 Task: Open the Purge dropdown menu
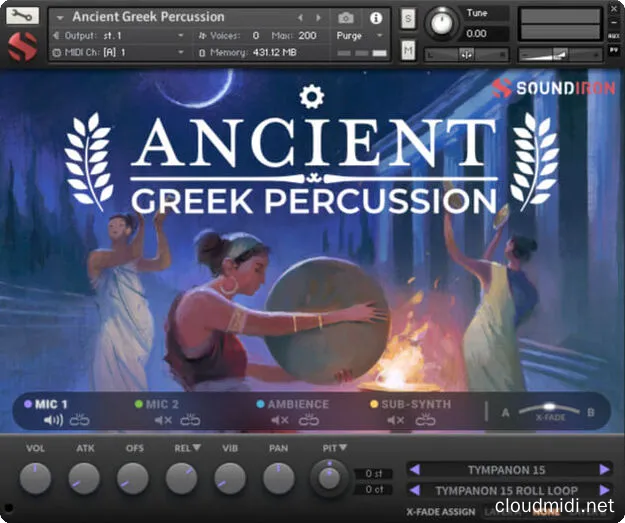pos(356,35)
